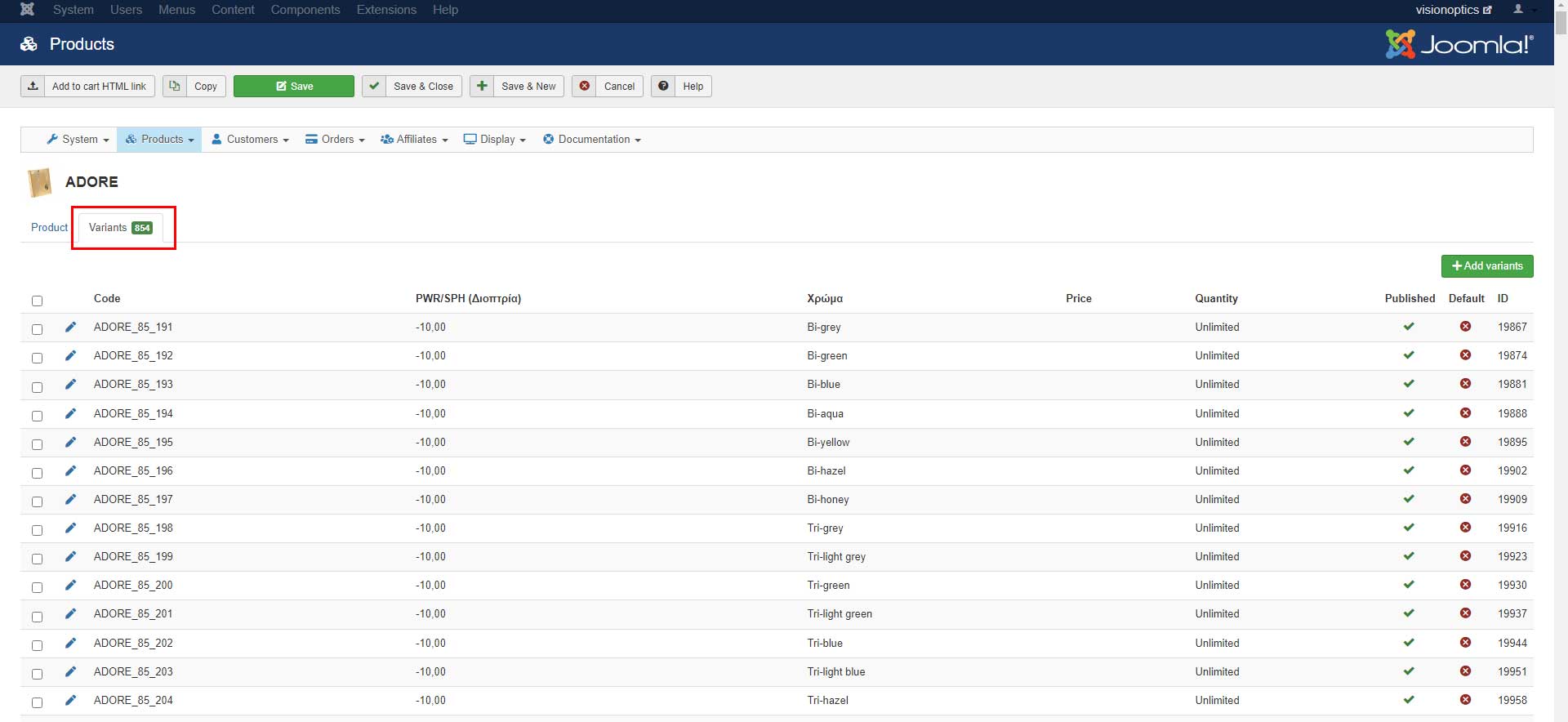1568x722 pixels.
Task: Click the user account icon at top right
Action: (1518, 10)
